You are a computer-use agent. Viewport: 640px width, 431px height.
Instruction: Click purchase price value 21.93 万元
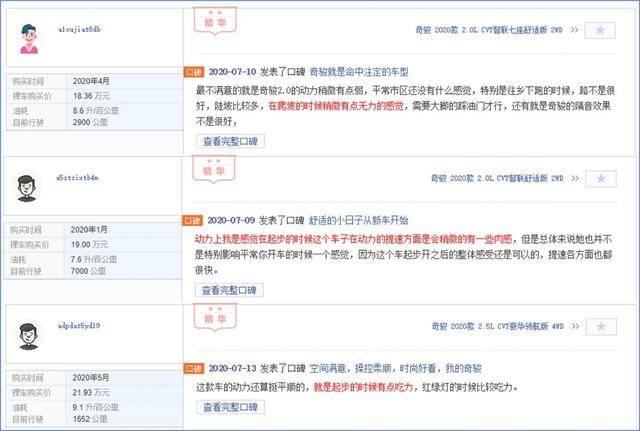click(x=91, y=392)
